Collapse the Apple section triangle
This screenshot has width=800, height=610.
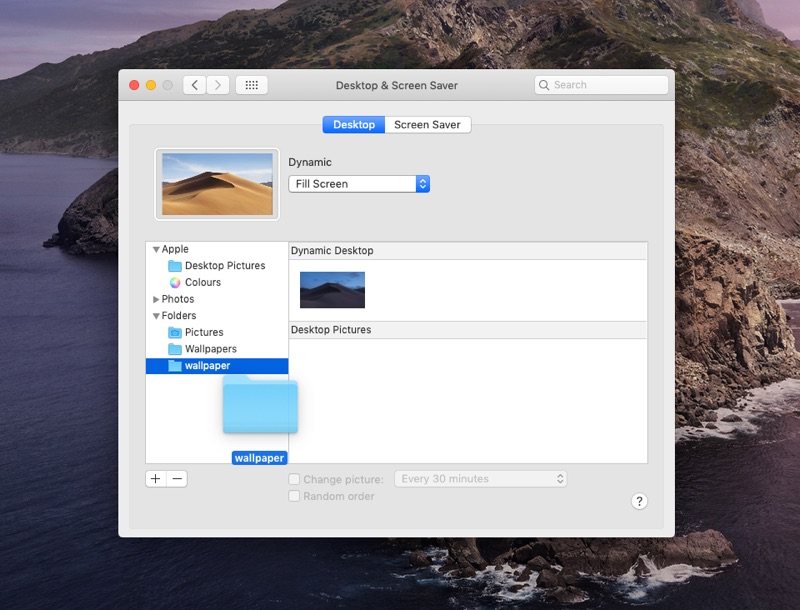[x=156, y=249]
